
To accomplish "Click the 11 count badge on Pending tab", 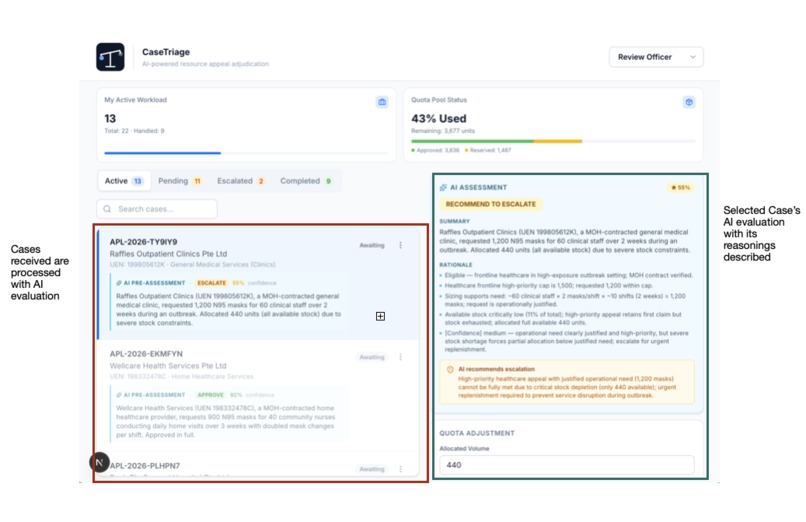I will [197, 181].
